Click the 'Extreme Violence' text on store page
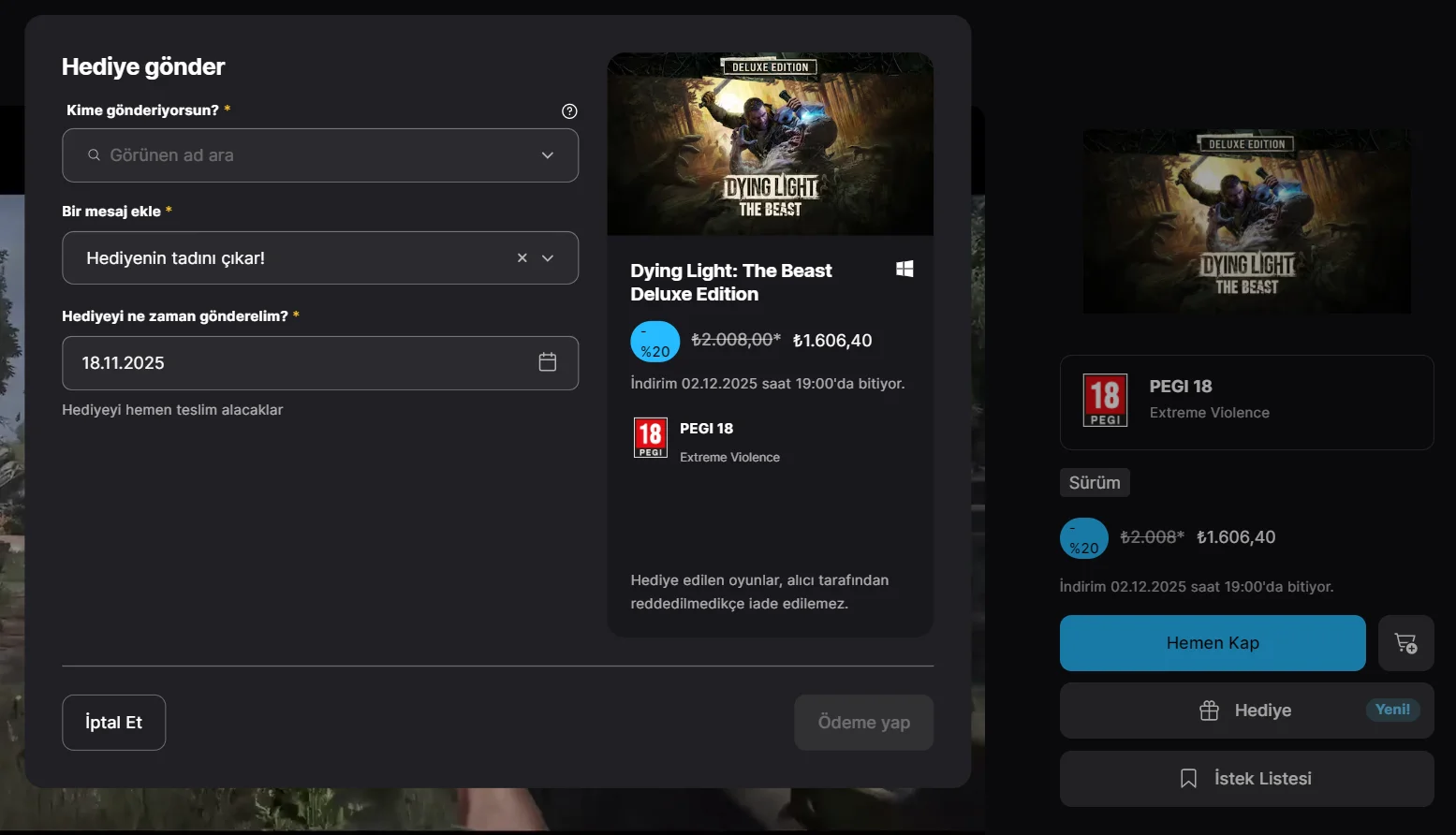 [1210, 413]
